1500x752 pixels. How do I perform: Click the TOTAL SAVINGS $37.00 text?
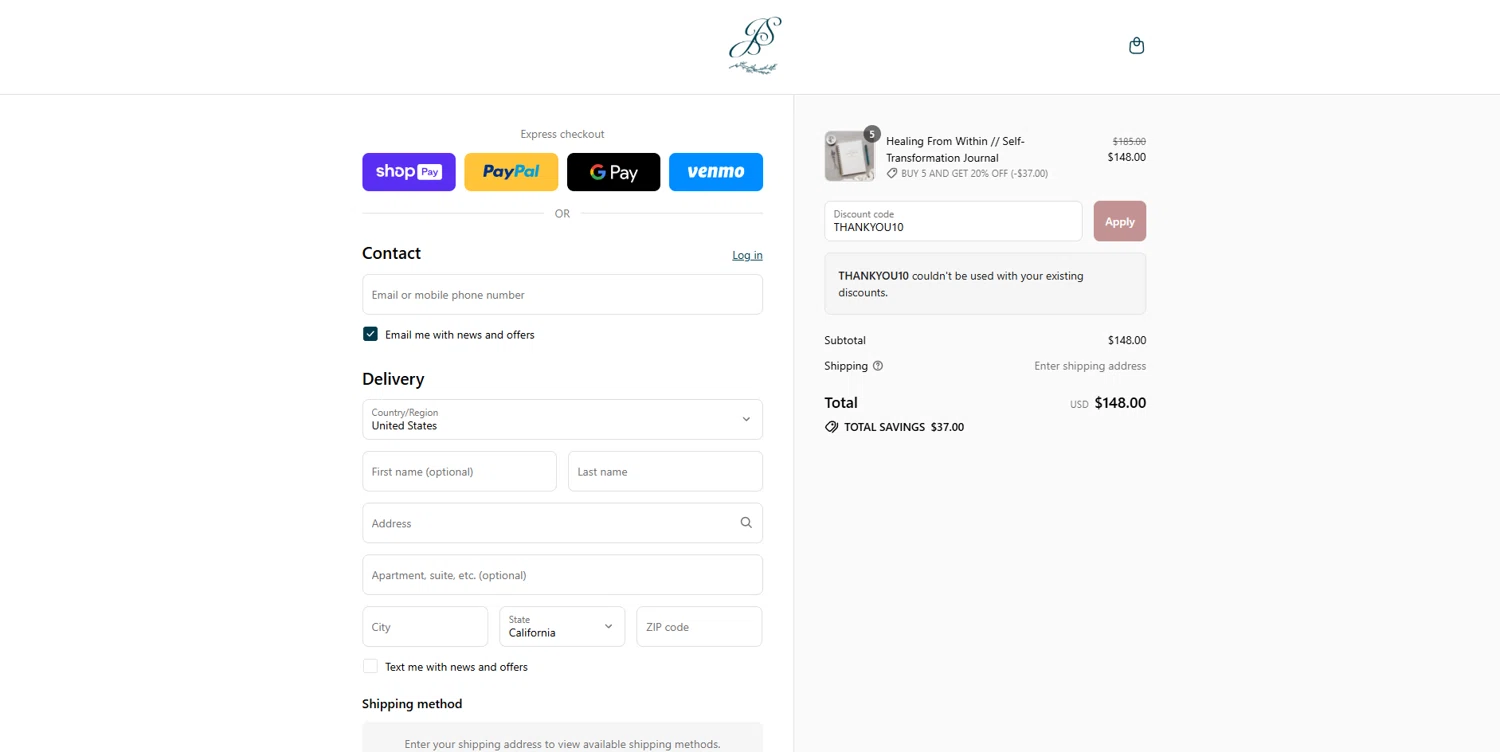tap(904, 427)
